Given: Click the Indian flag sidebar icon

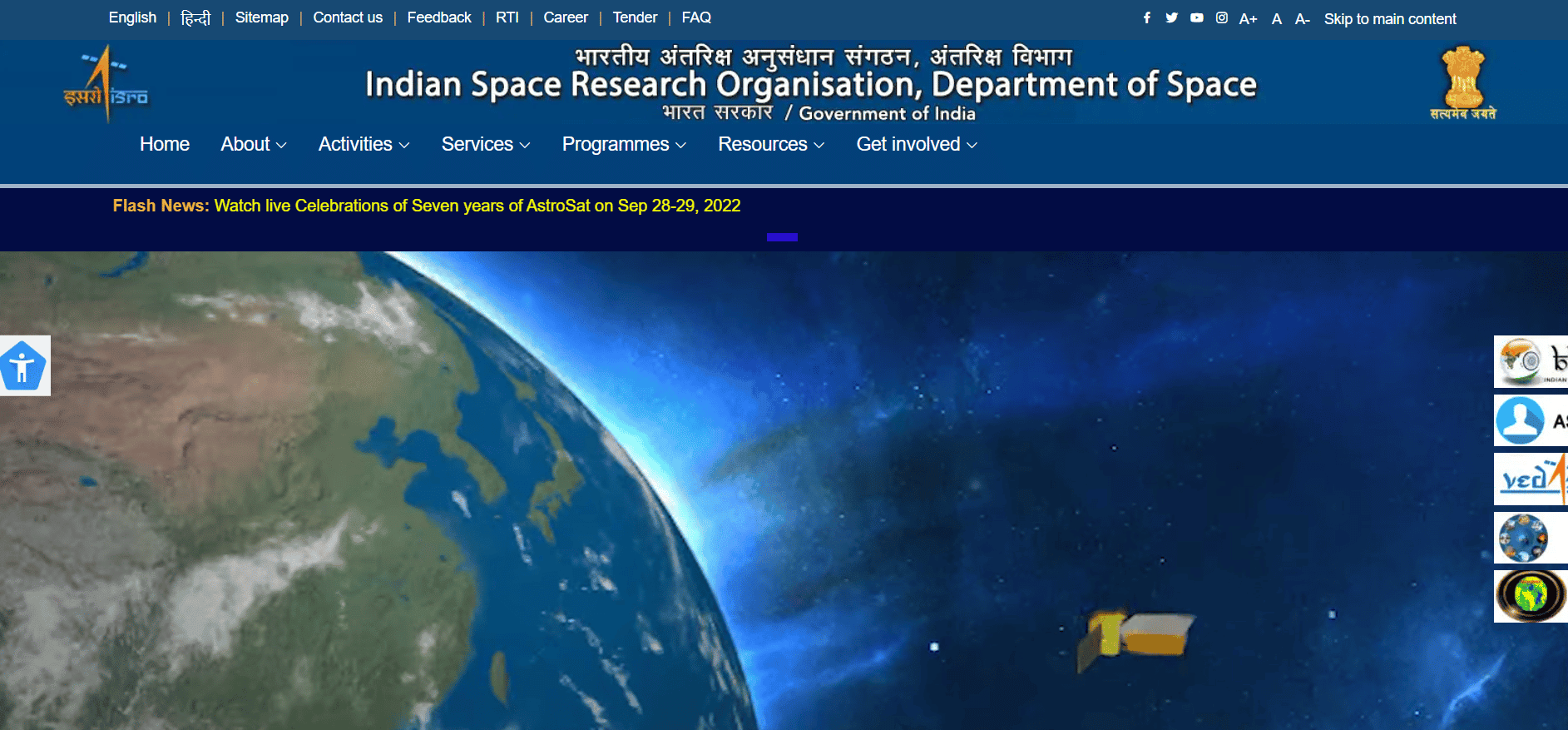Looking at the screenshot, I should point(1531,362).
